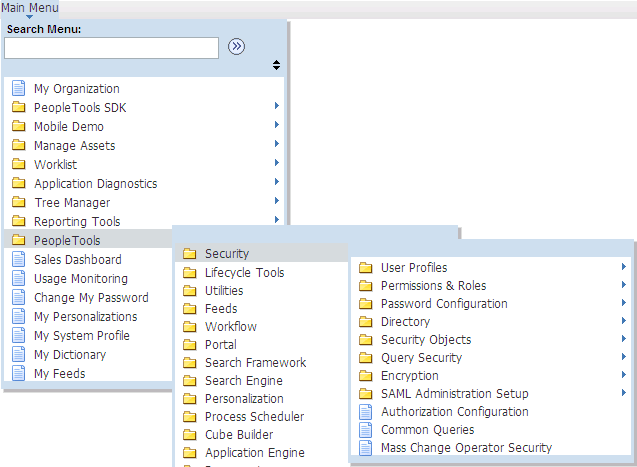Expand the User Profiles submenu arrow

tap(624, 266)
